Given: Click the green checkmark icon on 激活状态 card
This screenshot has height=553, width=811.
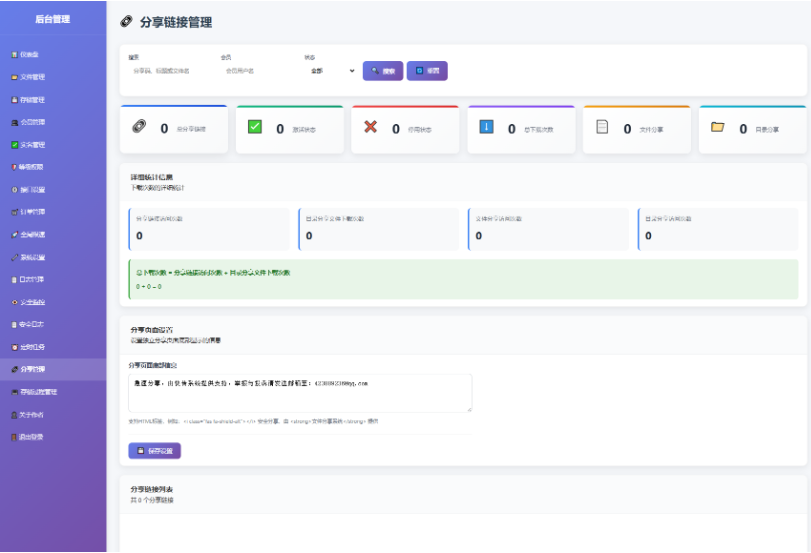Looking at the screenshot, I should pyautogui.click(x=255, y=127).
